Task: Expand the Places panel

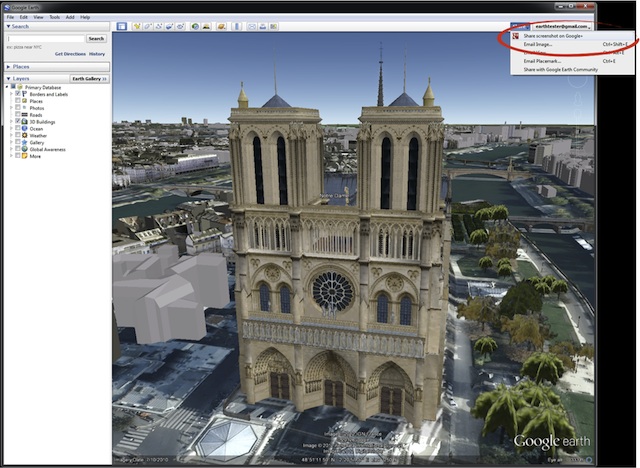Action: point(8,67)
